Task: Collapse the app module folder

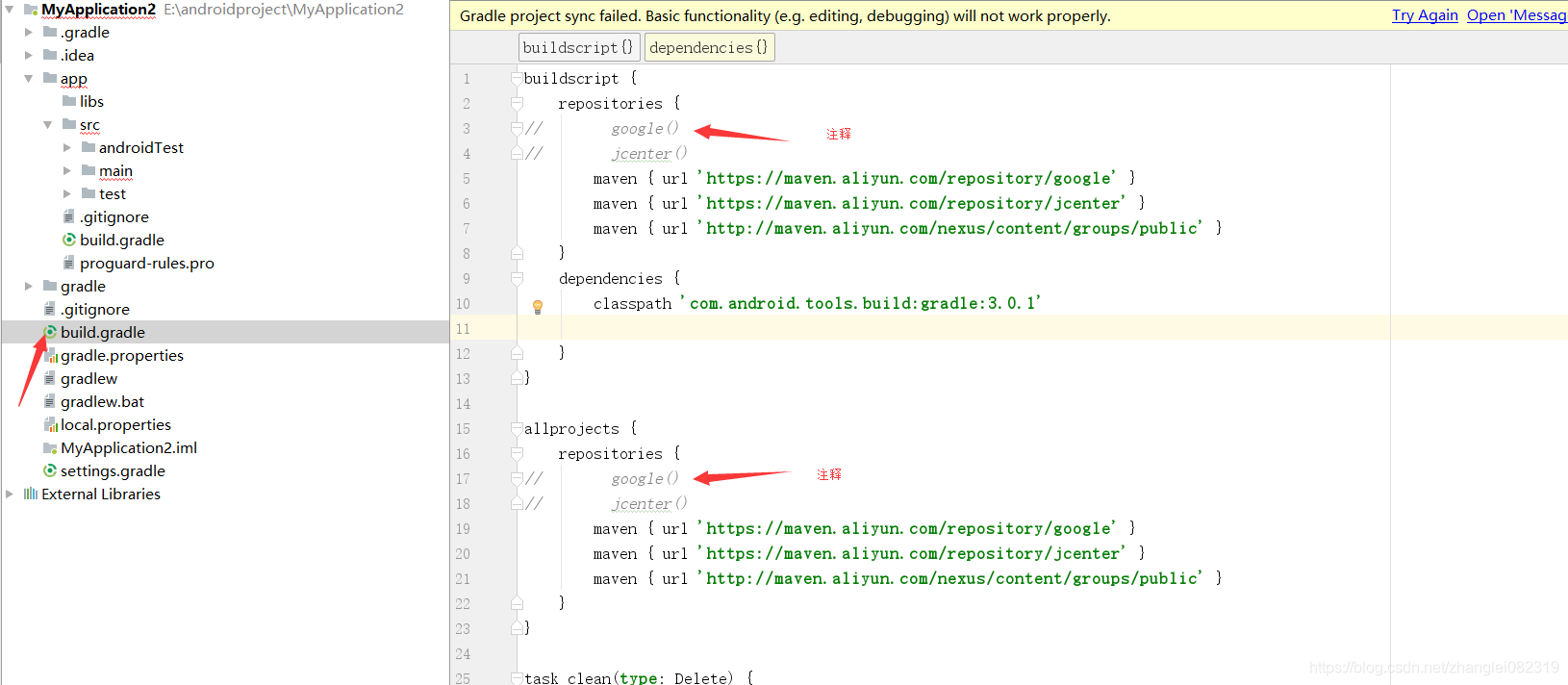Action: [x=29, y=78]
